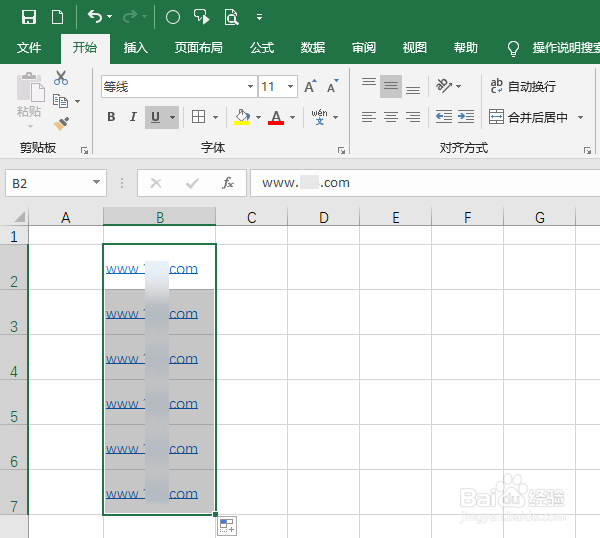Open the undo history dropdown arrow
600x538 pixels.
point(109,16)
